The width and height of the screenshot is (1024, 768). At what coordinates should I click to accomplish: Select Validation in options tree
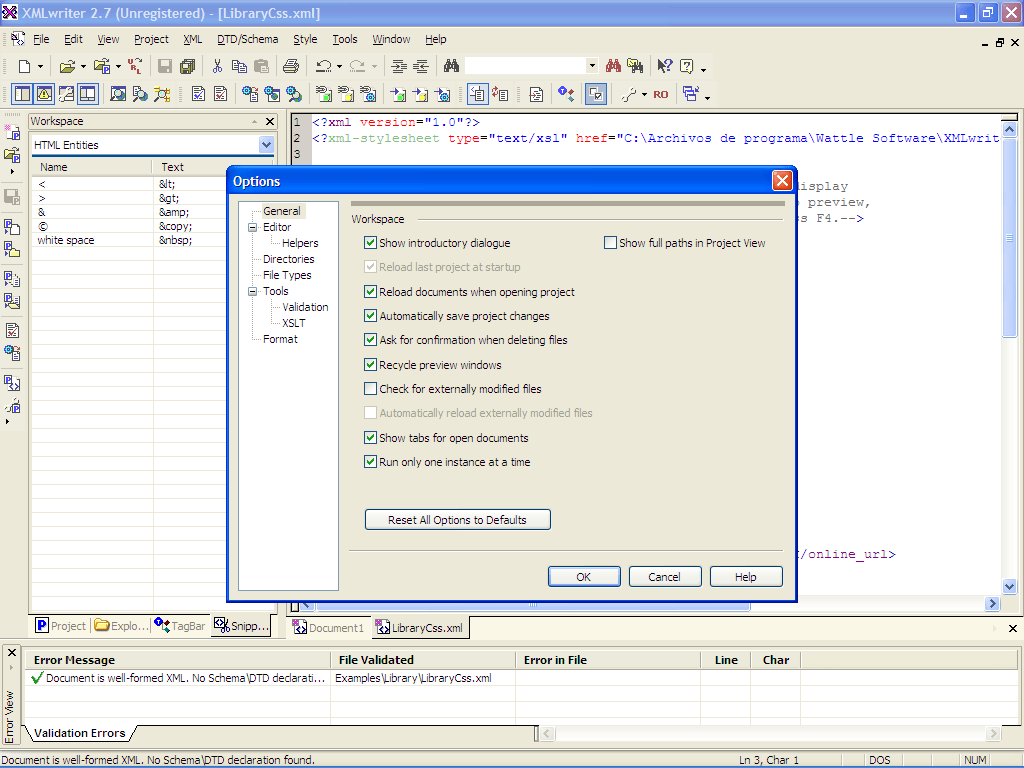[x=305, y=307]
